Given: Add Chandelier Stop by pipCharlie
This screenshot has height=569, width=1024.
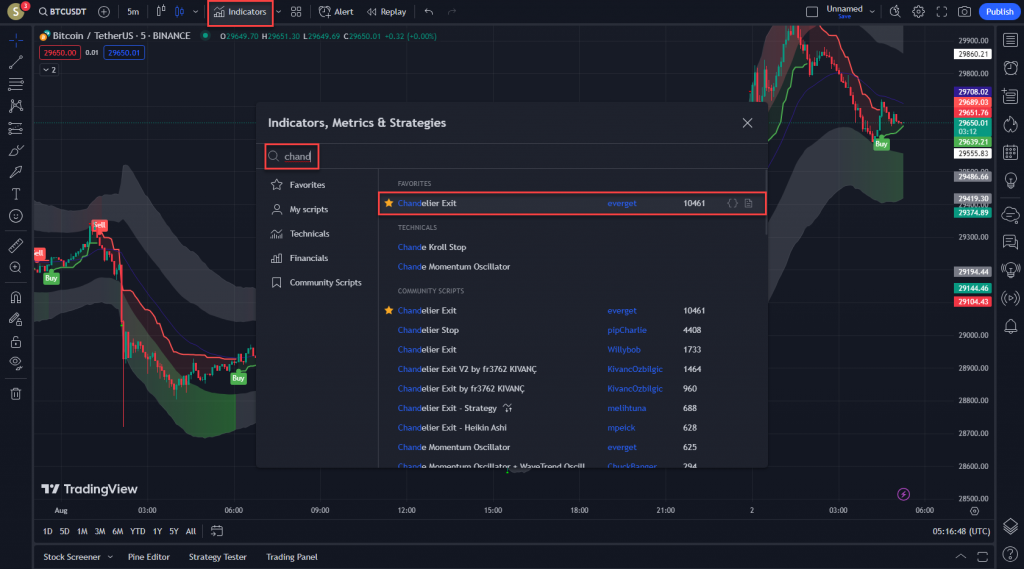Looking at the screenshot, I should pos(571,330).
